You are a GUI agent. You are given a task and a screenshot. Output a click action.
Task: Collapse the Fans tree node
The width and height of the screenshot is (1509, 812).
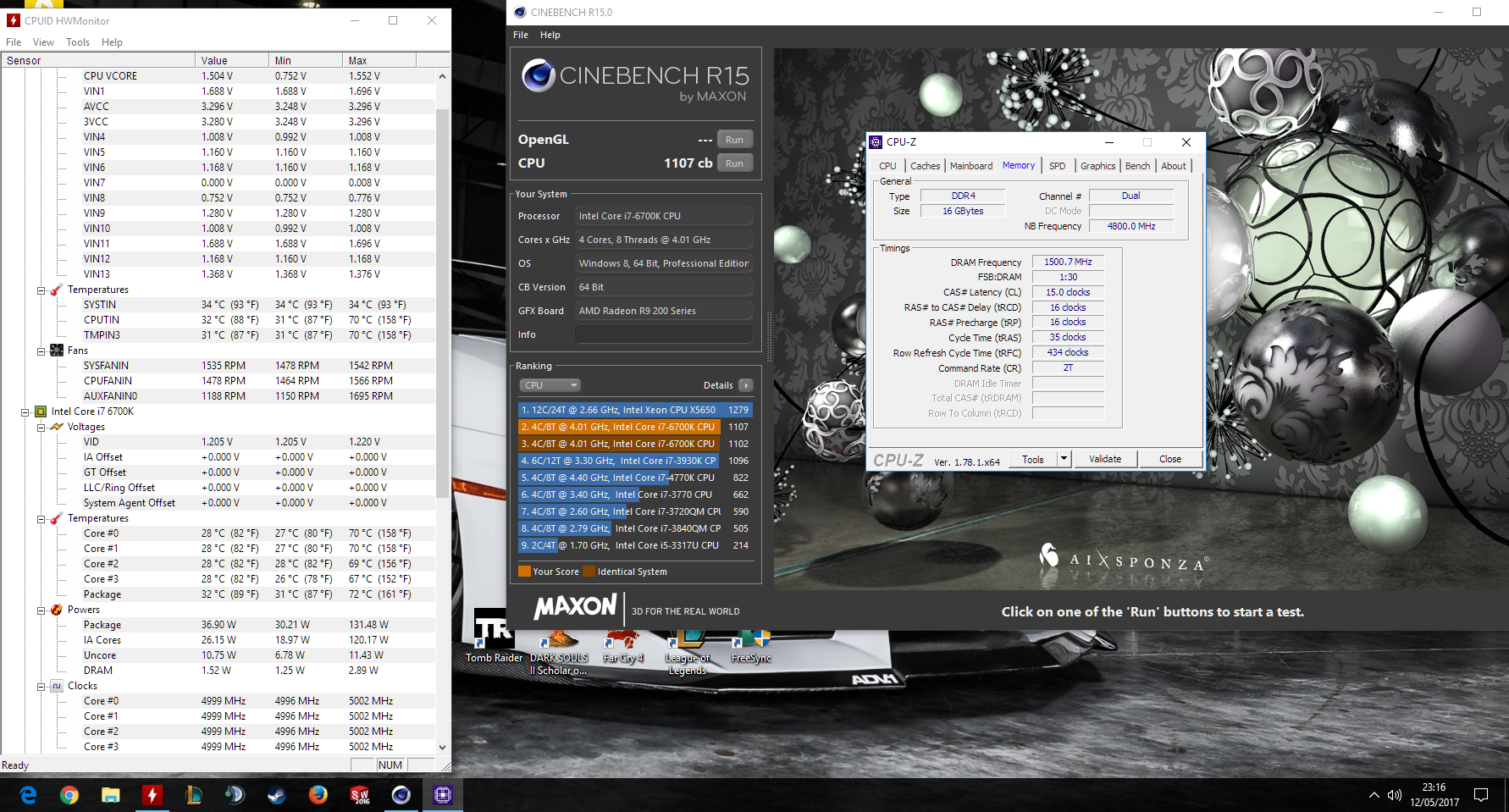pos(41,351)
